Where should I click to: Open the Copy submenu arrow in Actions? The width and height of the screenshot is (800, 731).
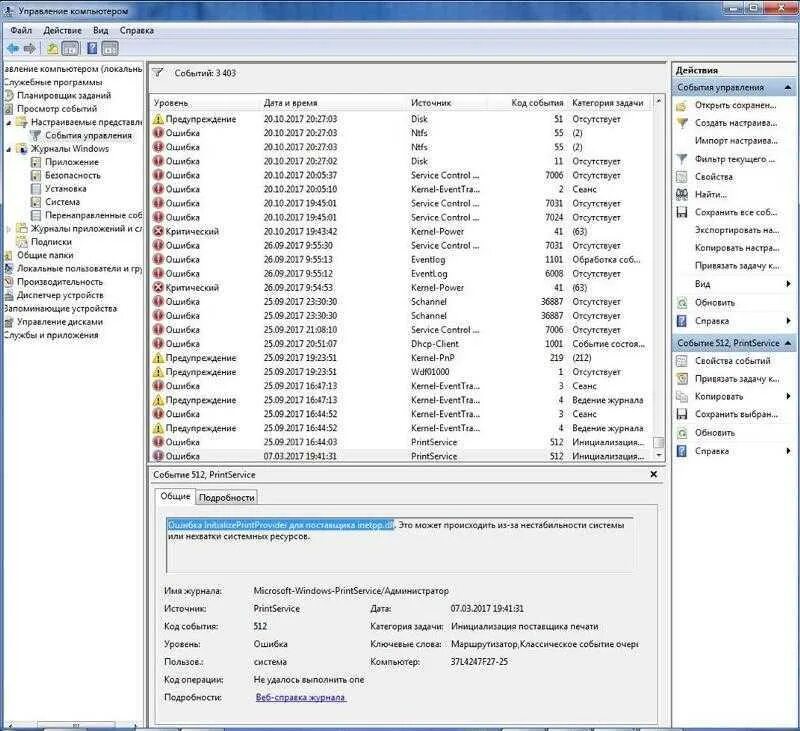[x=789, y=396]
